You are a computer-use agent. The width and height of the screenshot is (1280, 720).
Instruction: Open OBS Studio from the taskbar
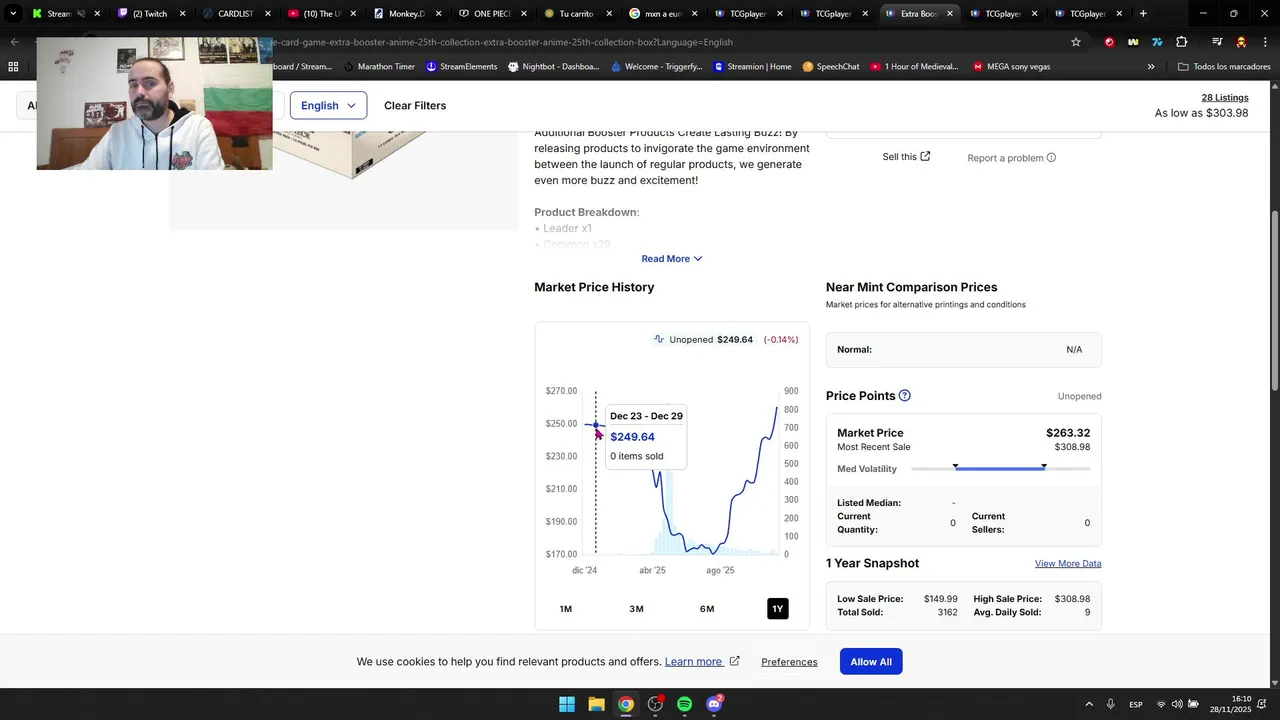pos(655,704)
